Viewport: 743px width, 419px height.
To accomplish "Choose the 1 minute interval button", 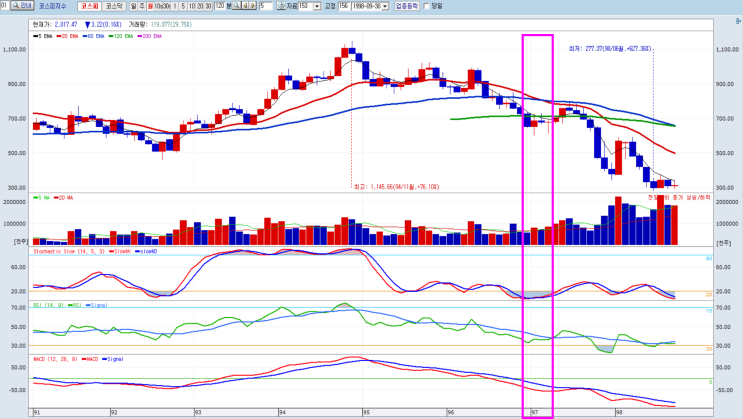I will [x=175, y=6].
